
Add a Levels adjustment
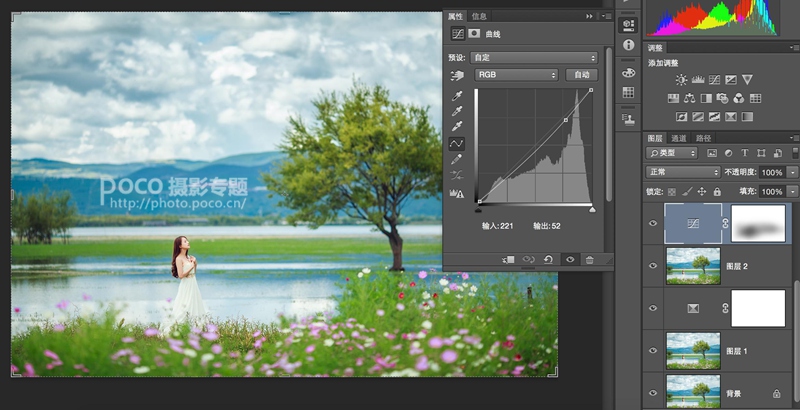tap(698, 80)
